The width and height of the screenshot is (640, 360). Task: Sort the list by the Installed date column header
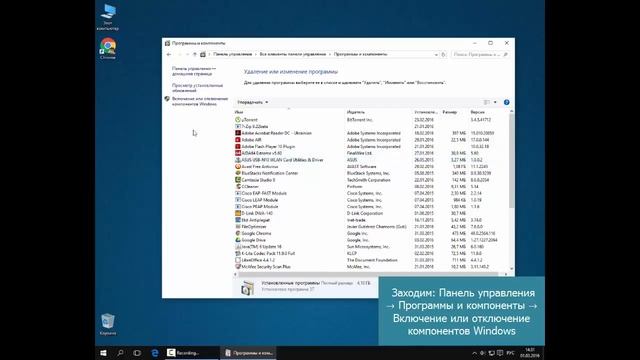pos(427,112)
